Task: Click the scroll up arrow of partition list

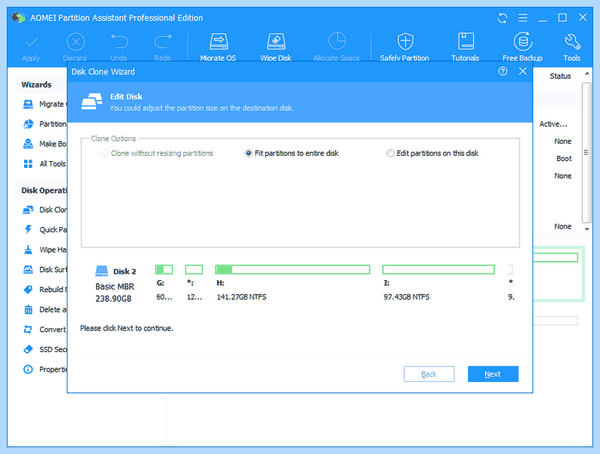Action: (587, 73)
